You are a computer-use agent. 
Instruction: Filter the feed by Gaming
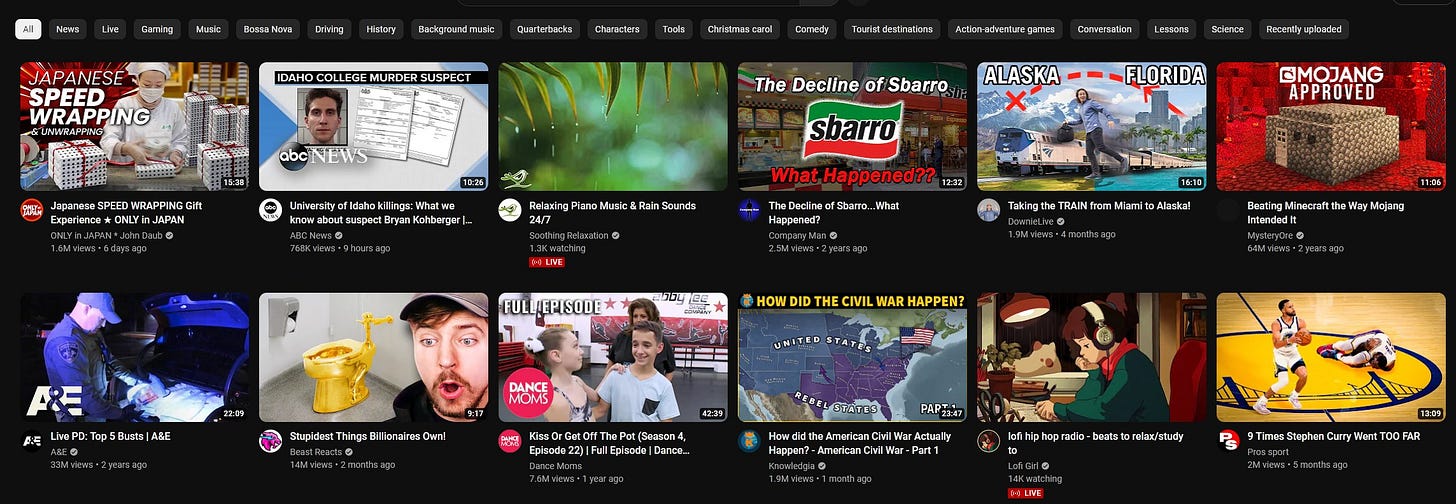point(157,29)
